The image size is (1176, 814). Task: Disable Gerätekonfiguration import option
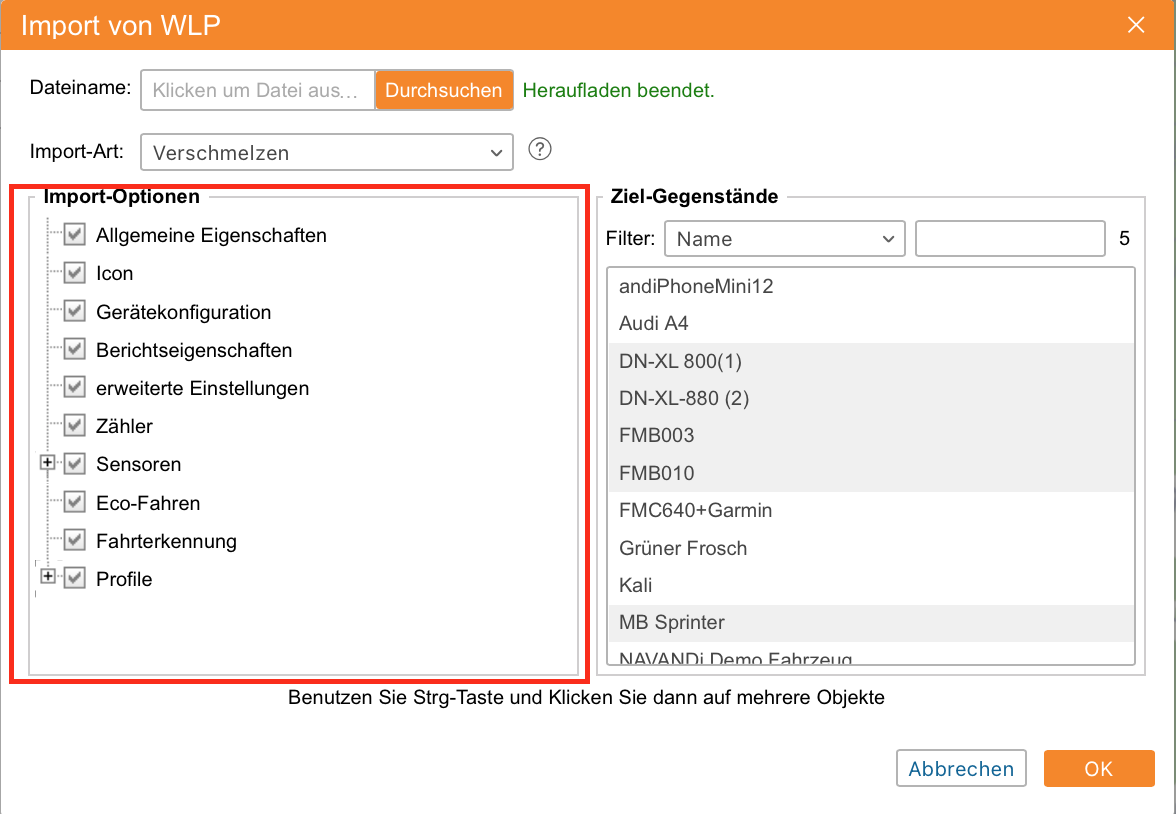tap(74, 312)
